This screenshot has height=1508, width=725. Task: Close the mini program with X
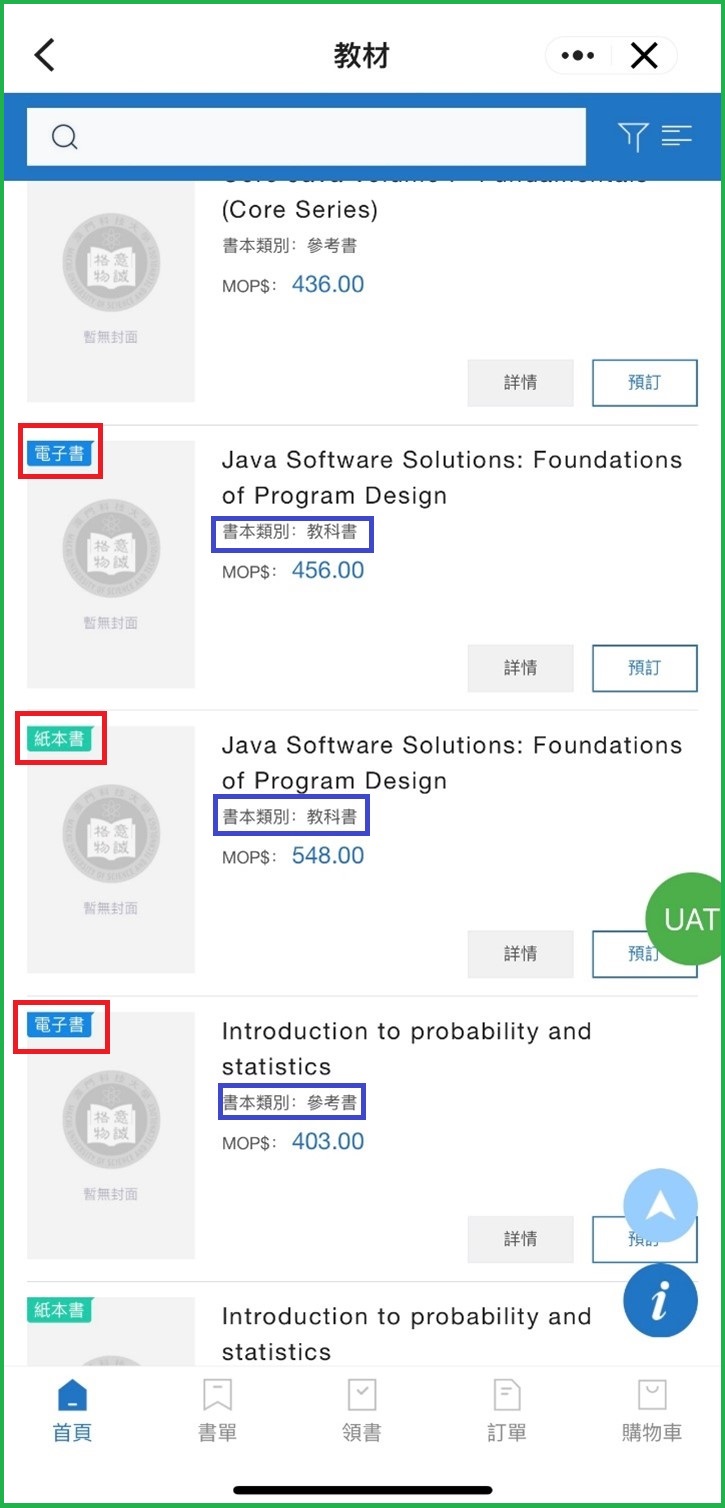click(645, 56)
